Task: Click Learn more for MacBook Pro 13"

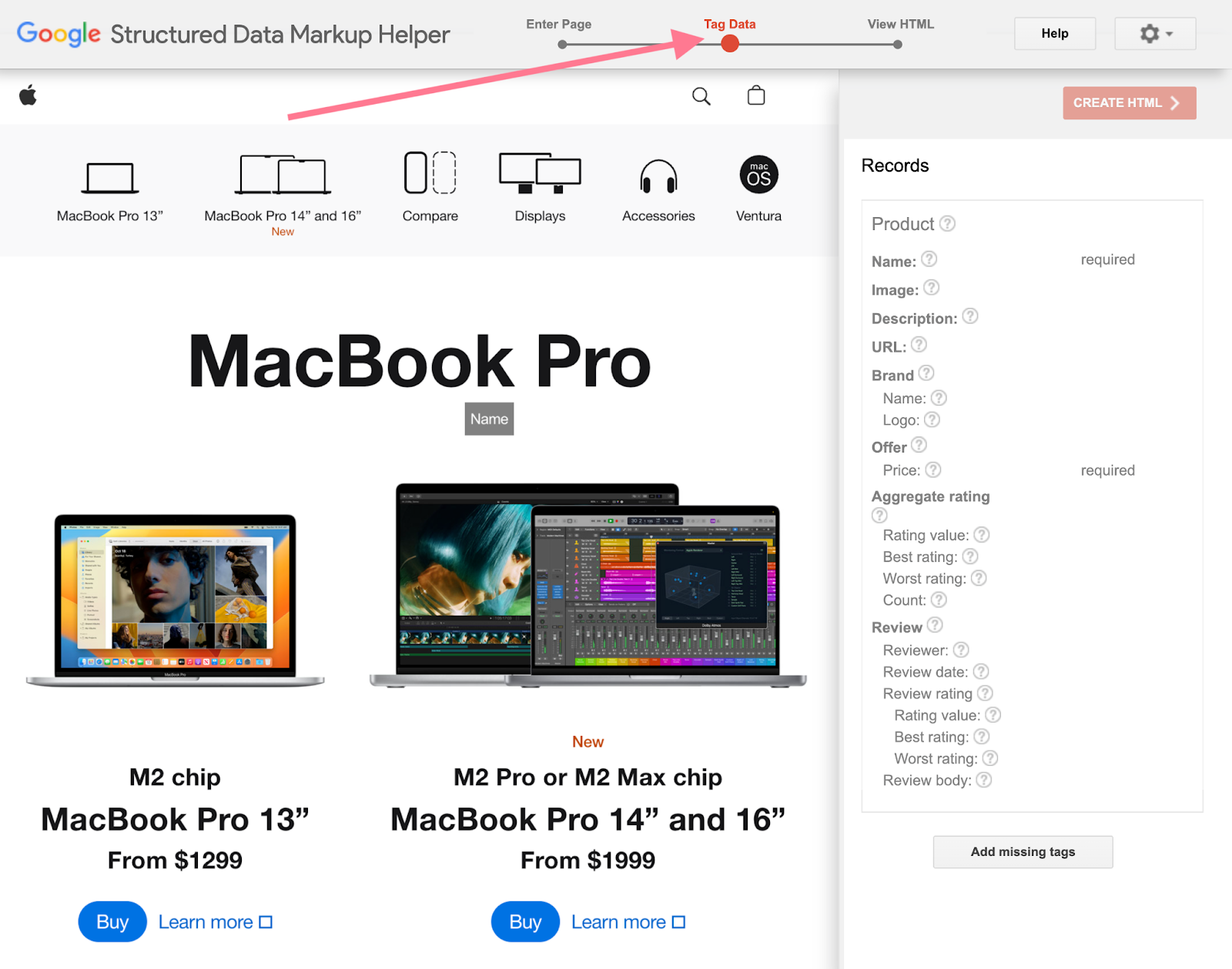Action: [x=216, y=922]
